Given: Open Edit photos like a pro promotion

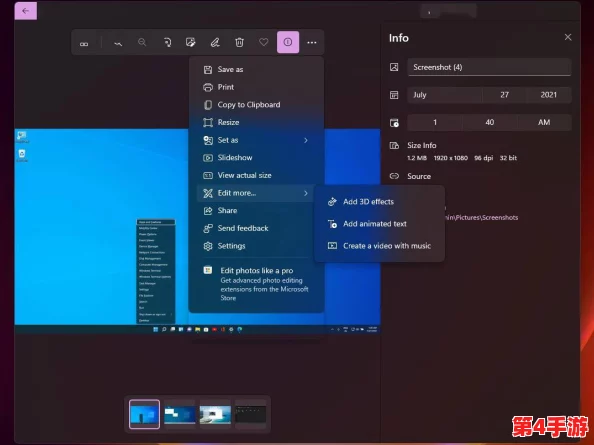Looking at the screenshot, I should click(x=256, y=284).
